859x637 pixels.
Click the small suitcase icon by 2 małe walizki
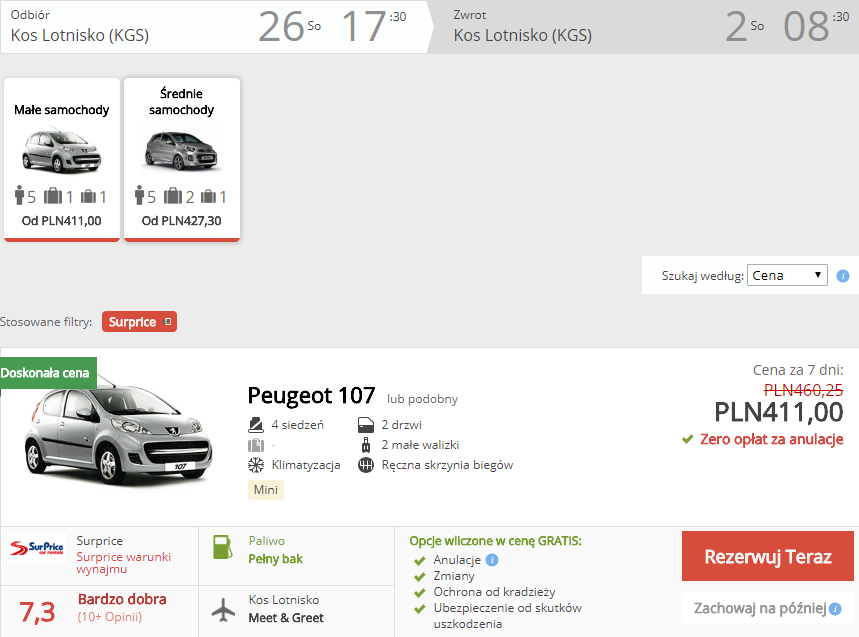pyautogui.click(x=366, y=445)
